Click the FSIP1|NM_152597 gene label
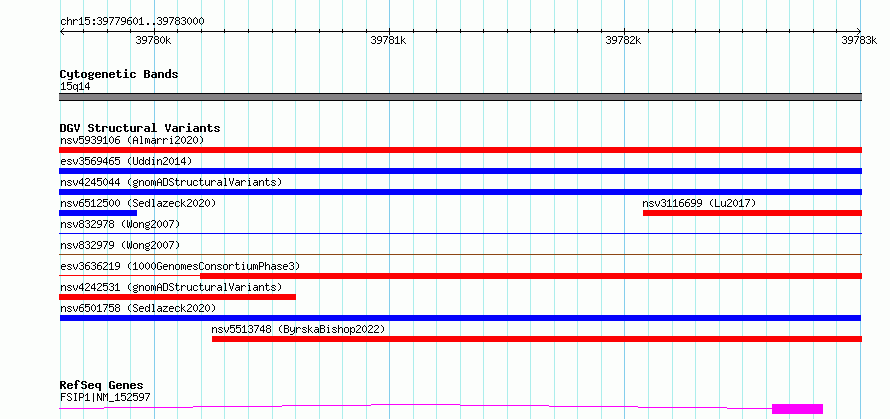Viewport: 890px width, 419px height. point(105,397)
